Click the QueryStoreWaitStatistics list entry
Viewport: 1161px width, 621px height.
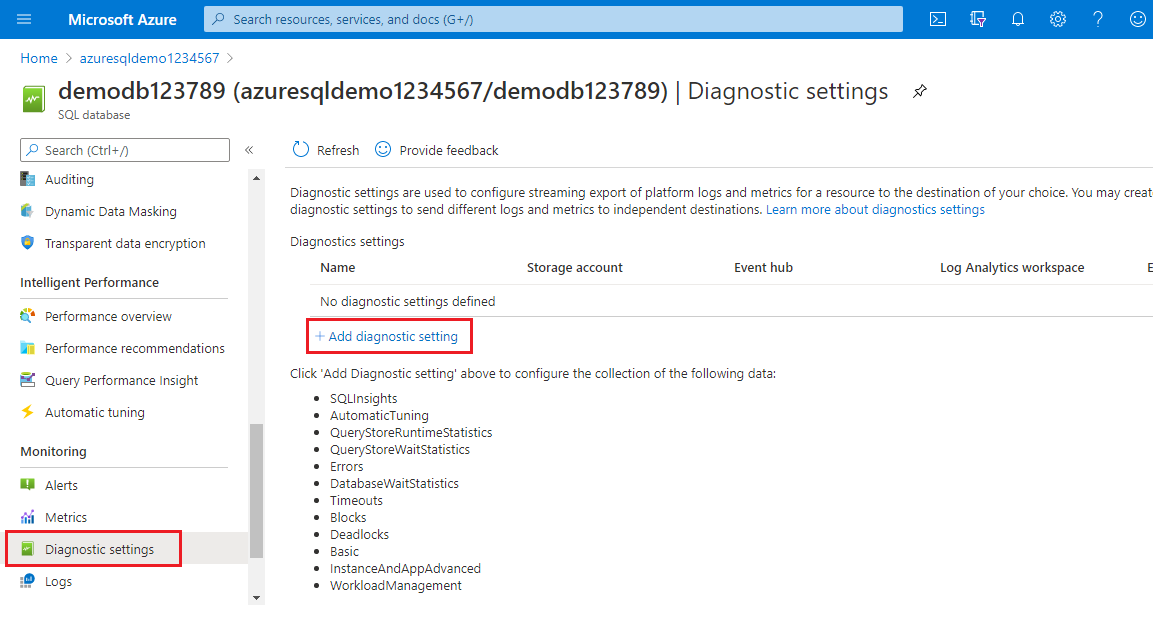[x=400, y=449]
